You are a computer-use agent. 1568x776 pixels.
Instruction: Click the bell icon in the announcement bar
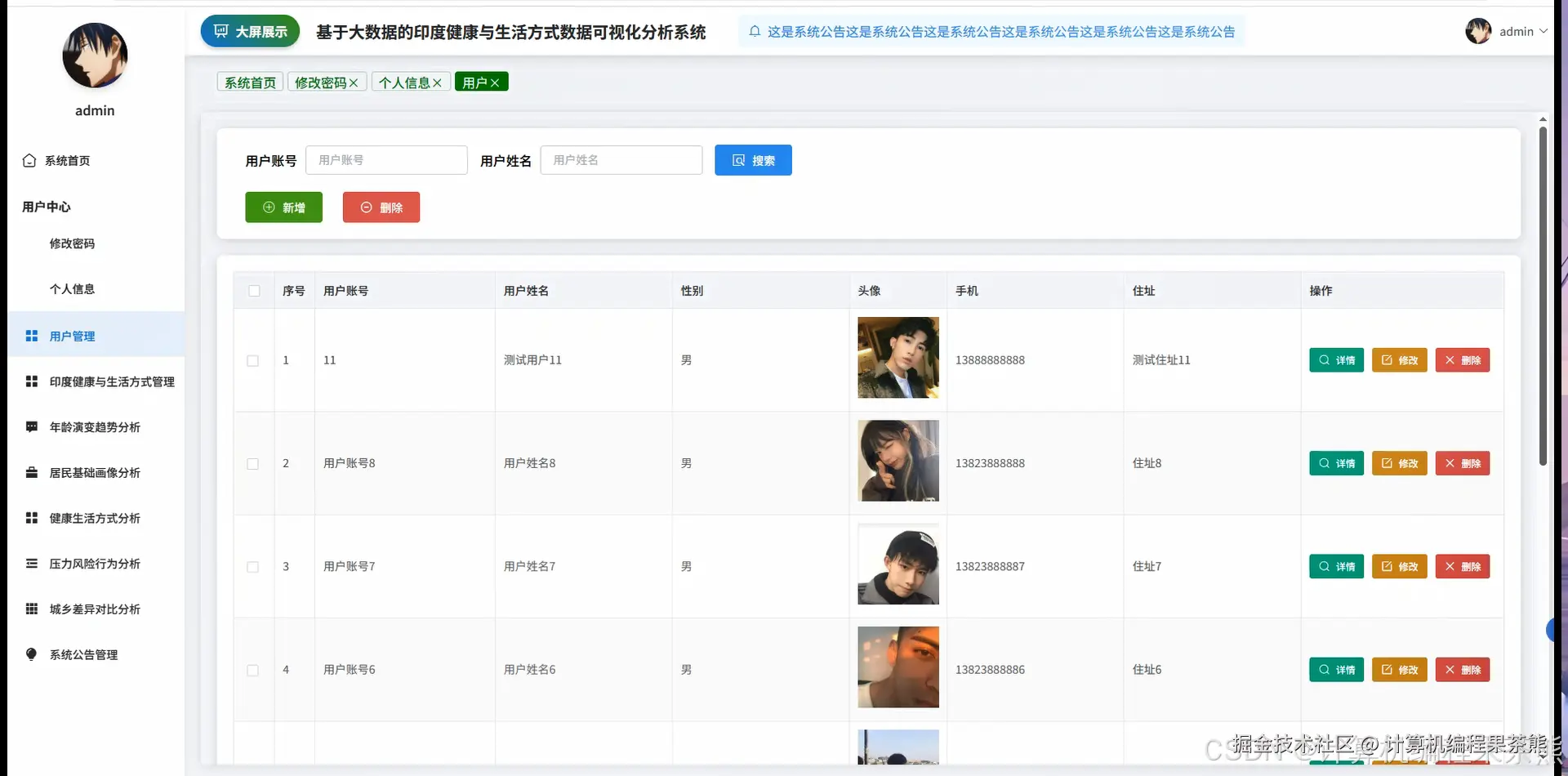[x=755, y=31]
